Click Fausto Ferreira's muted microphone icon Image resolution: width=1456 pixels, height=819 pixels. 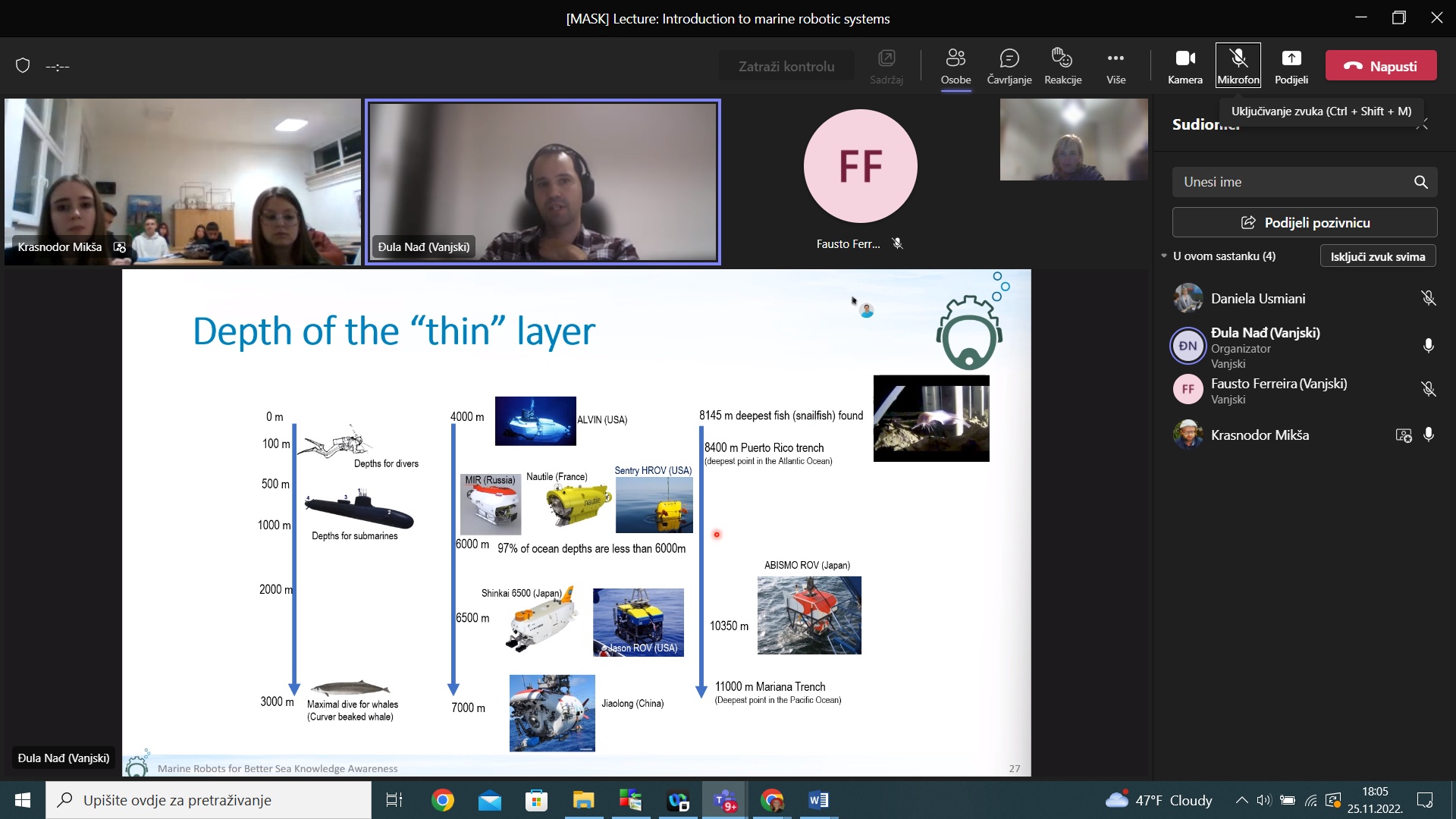(x=1428, y=389)
